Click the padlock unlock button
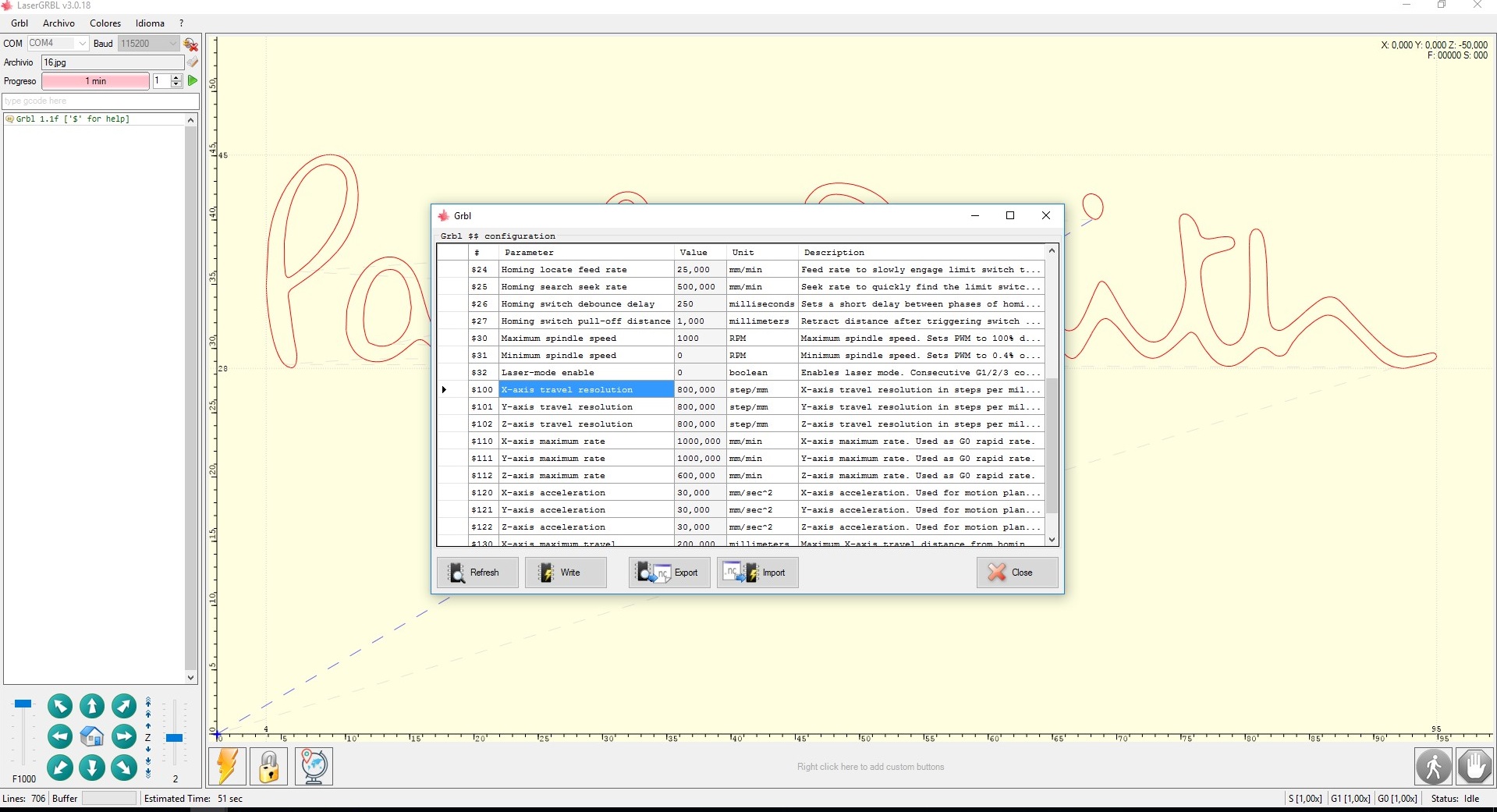1497x812 pixels. [269, 766]
